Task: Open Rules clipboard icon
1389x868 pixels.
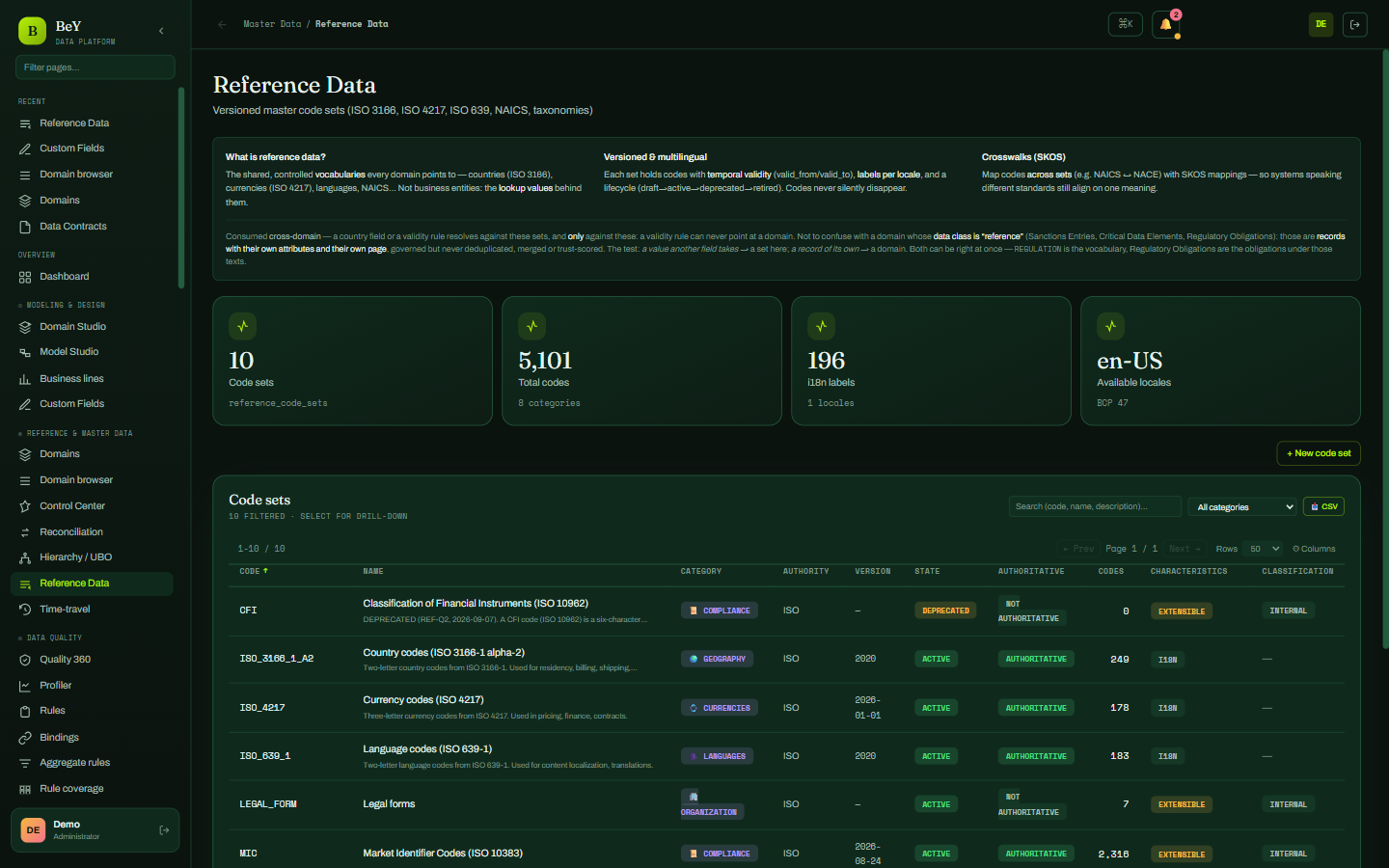Action: (x=25, y=711)
